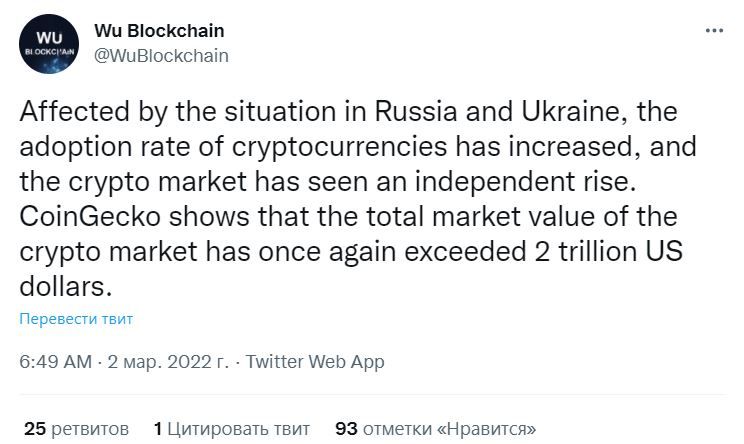Image resolution: width=744 pixels, height=444 pixels.
Task: Click the quote tweet count number 1
Action: tap(158, 429)
